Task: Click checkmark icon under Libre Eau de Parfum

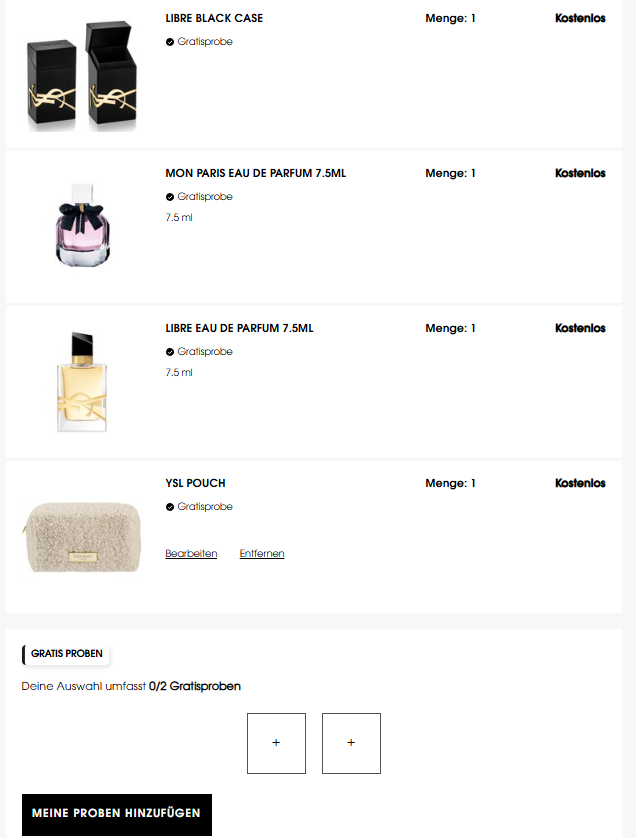Action: 170,352
